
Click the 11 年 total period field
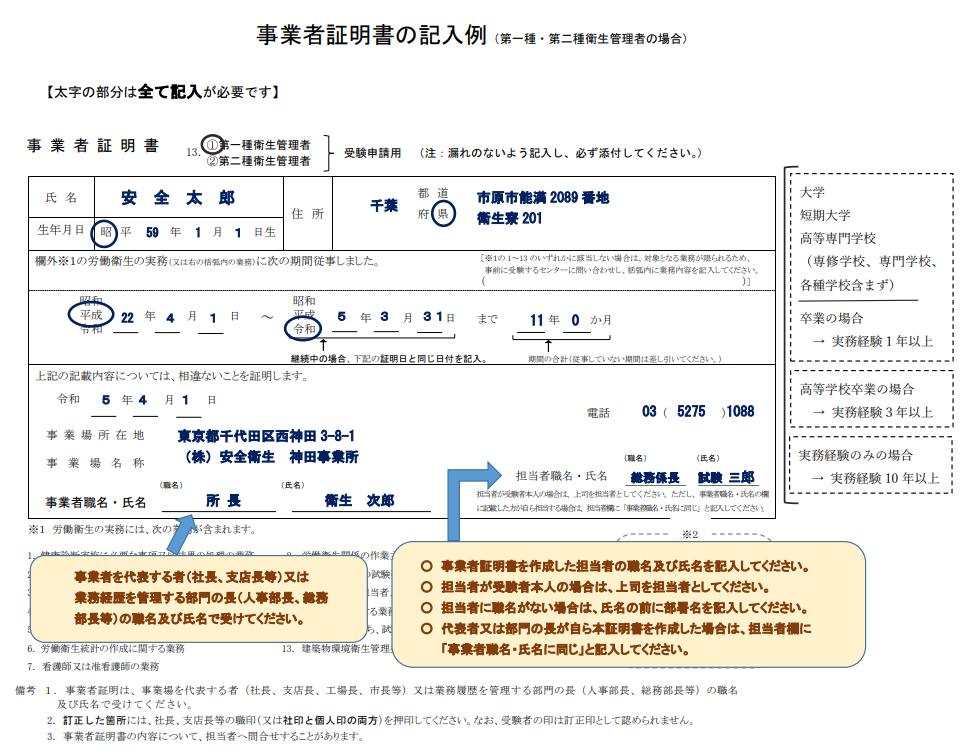pos(537,318)
